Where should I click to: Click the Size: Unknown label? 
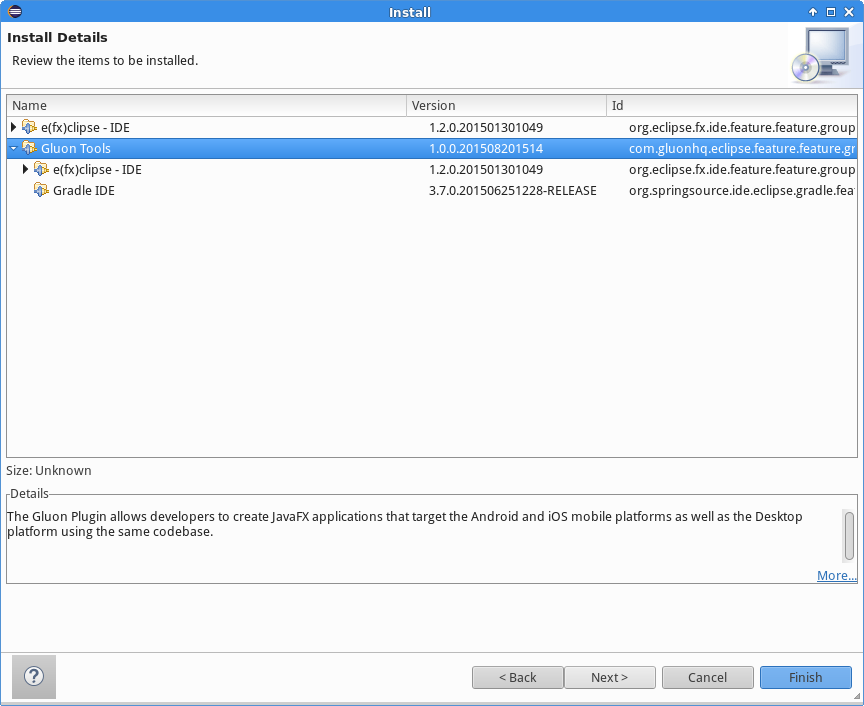48,471
